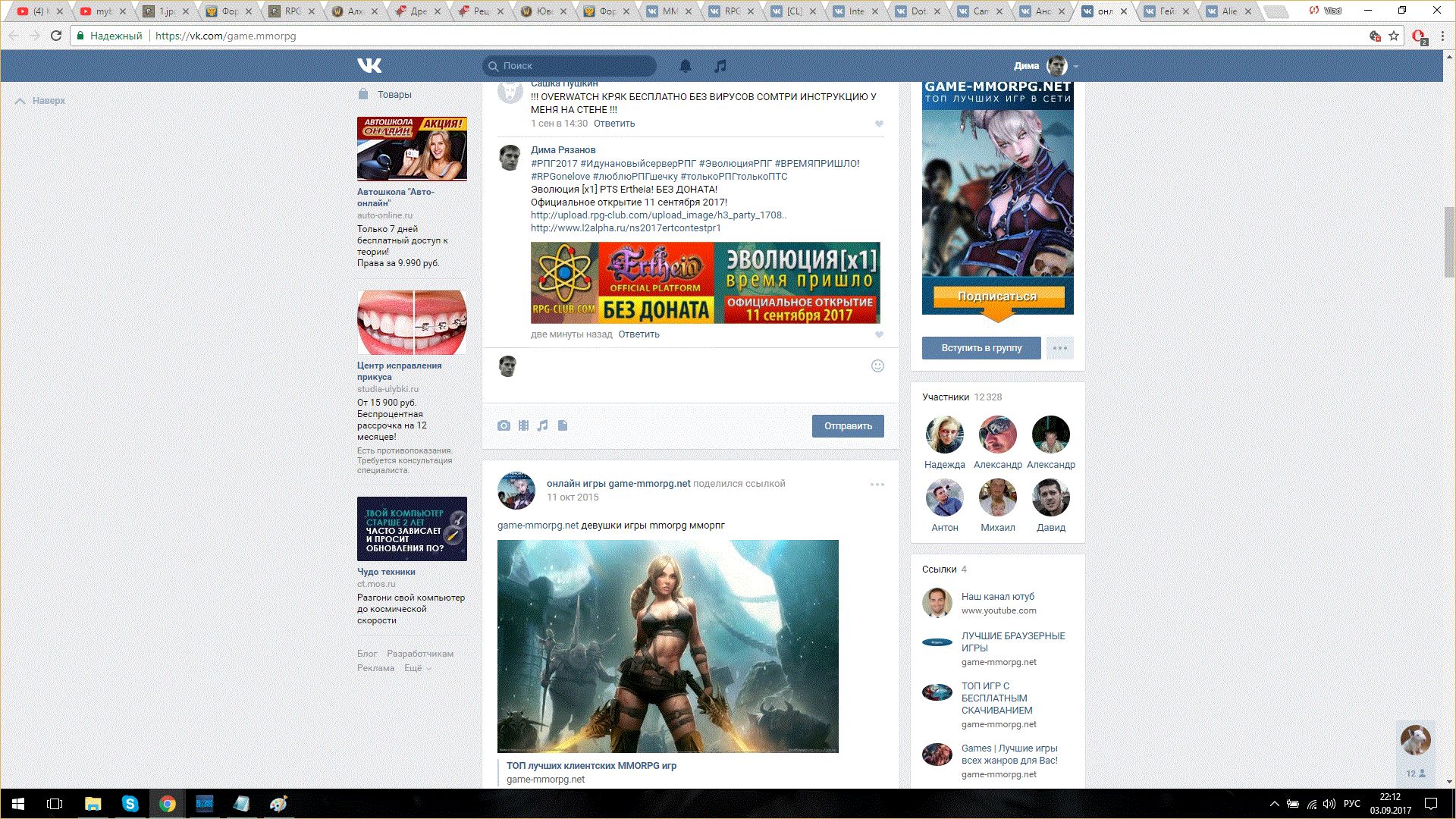Viewport: 1456px width, 819px height.
Task: Reload the page with browser refresh icon
Action: pyautogui.click(x=55, y=36)
